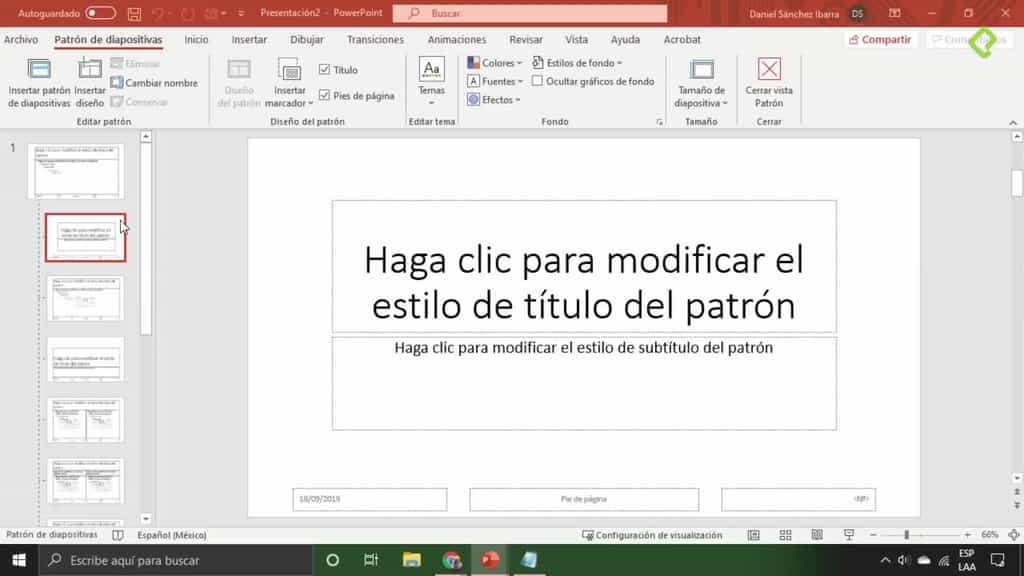
Task: Open the Transiciones tab
Action: tap(375, 39)
